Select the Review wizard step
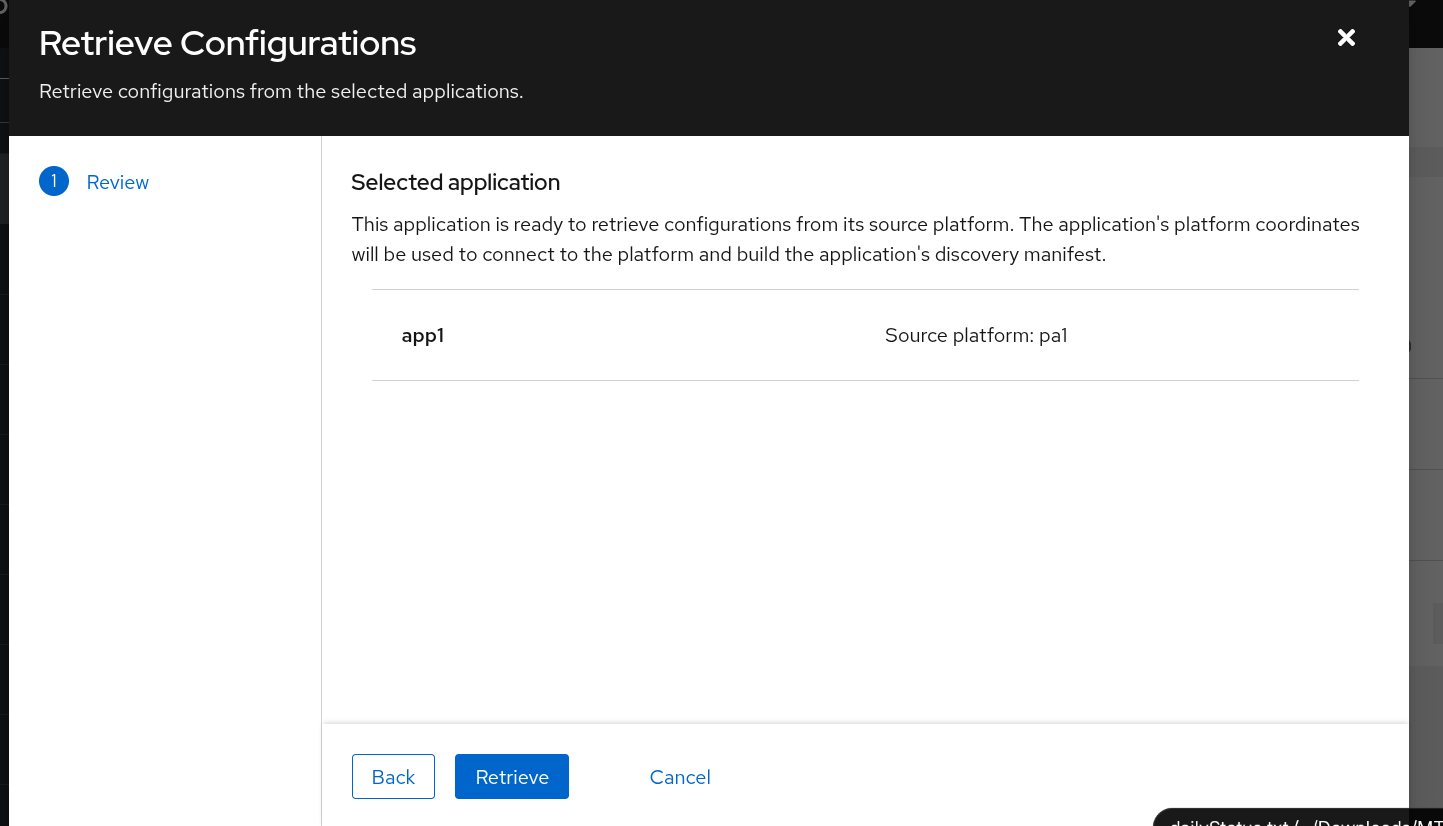The height and width of the screenshot is (826, 1443). 117,182
